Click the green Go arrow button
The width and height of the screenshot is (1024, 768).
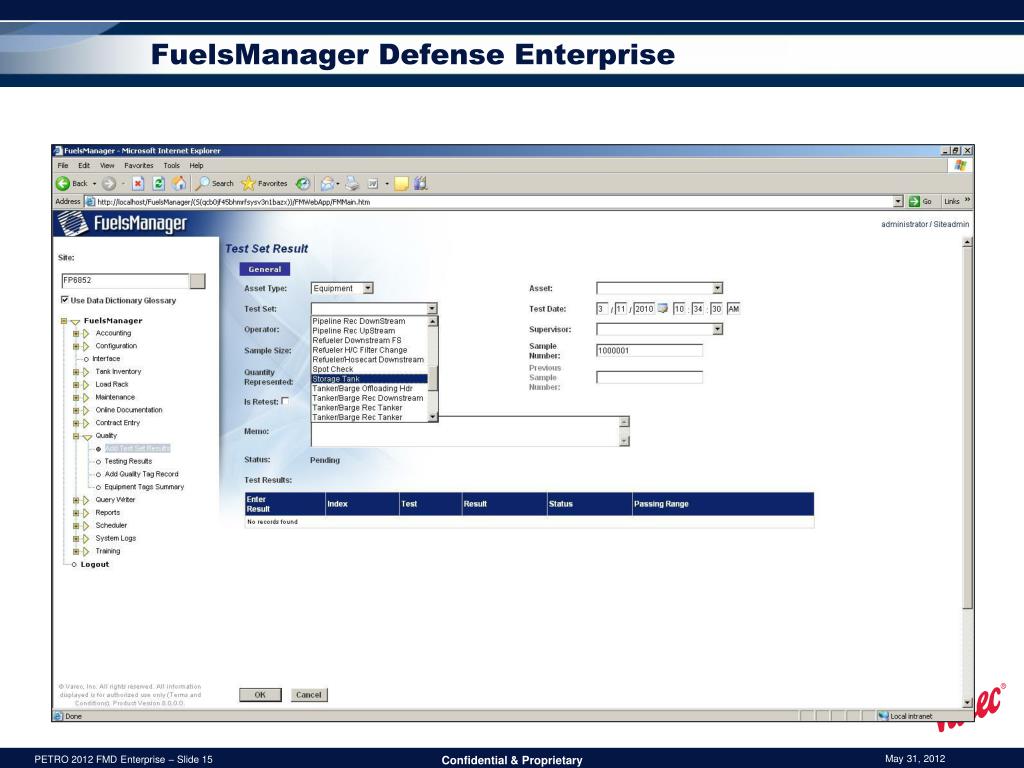pos(914,201)
